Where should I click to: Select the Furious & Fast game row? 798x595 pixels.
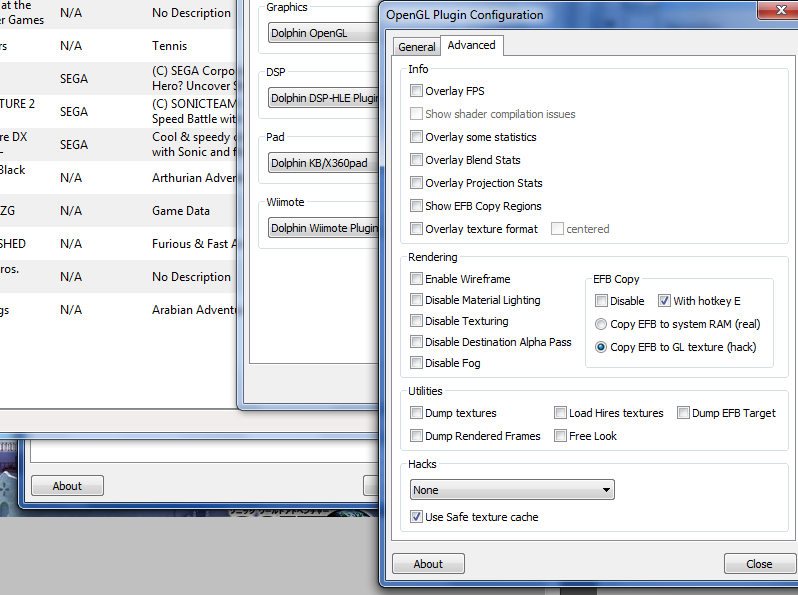click(x=118, y=244)
